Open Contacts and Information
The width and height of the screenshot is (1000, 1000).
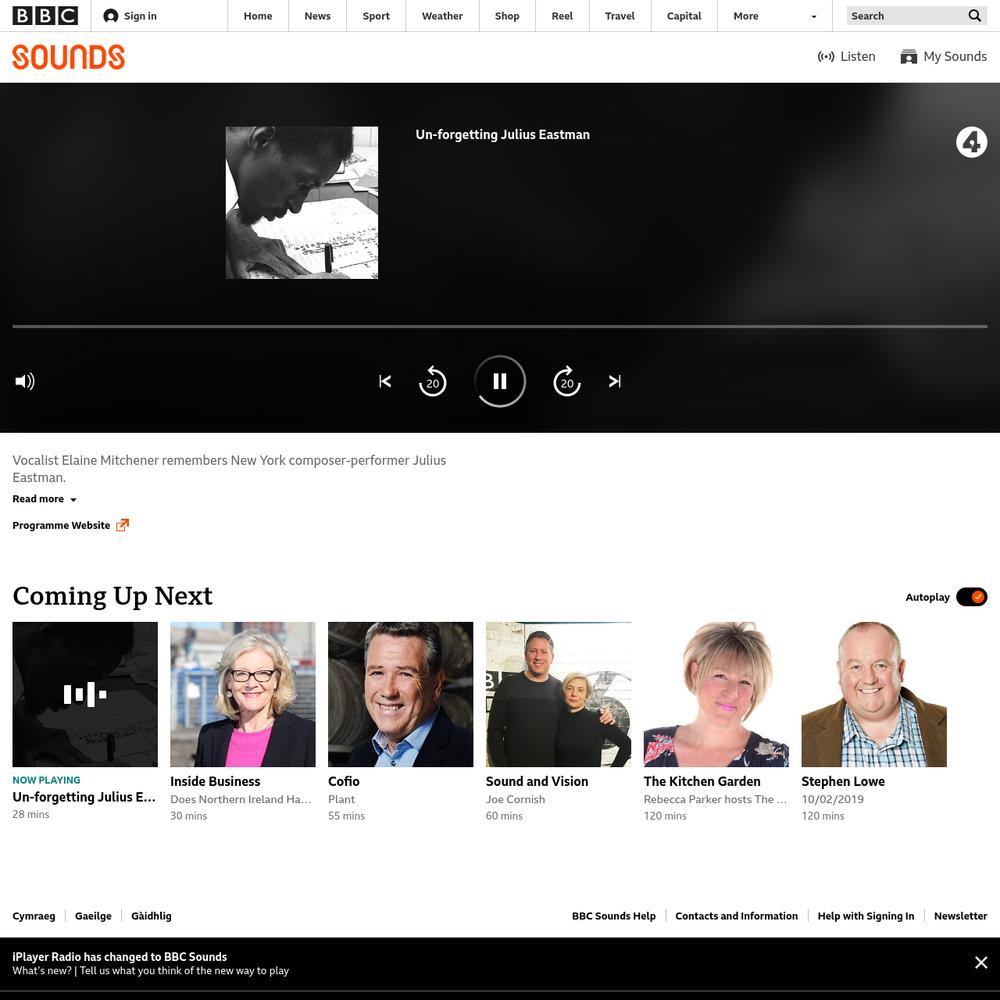coord(737,916)
